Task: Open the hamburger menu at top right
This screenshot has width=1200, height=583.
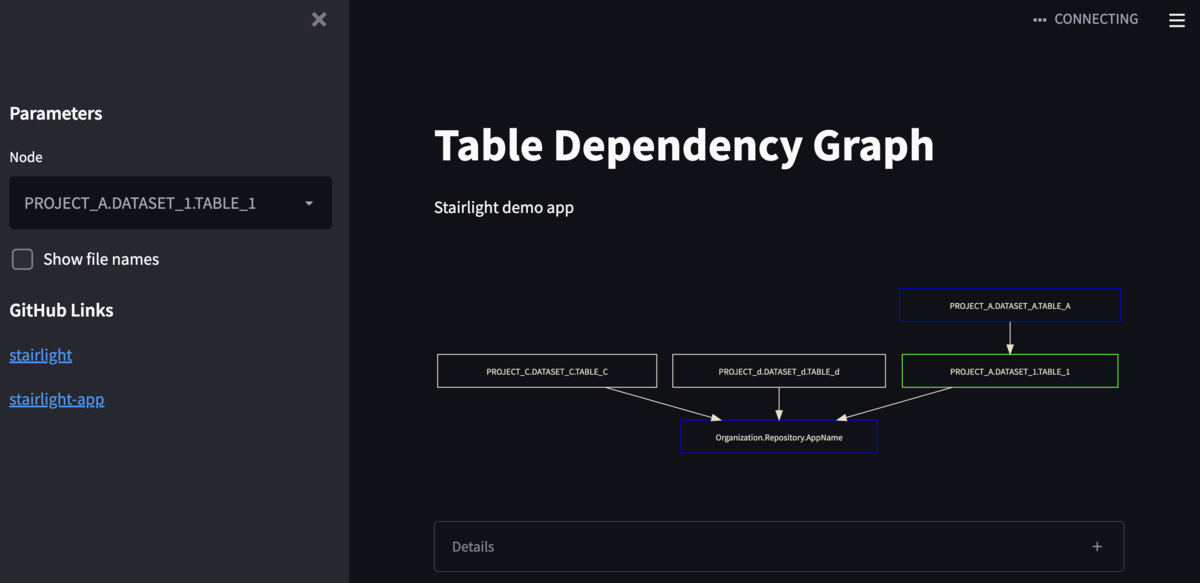Action: (x=1177, y=20)
